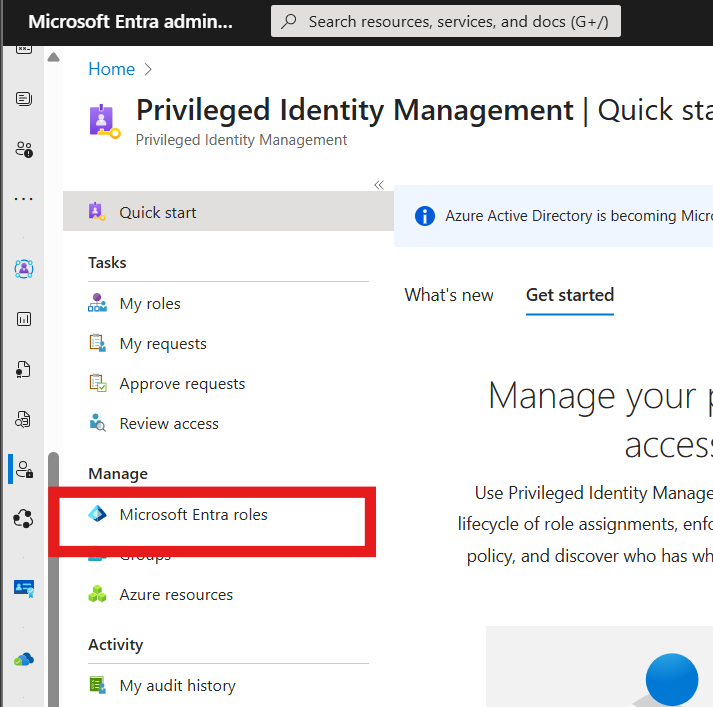This screenshot has height=707, width=713.
Task: Click the Review access magnifier icon
Action: tap(97, 423)
